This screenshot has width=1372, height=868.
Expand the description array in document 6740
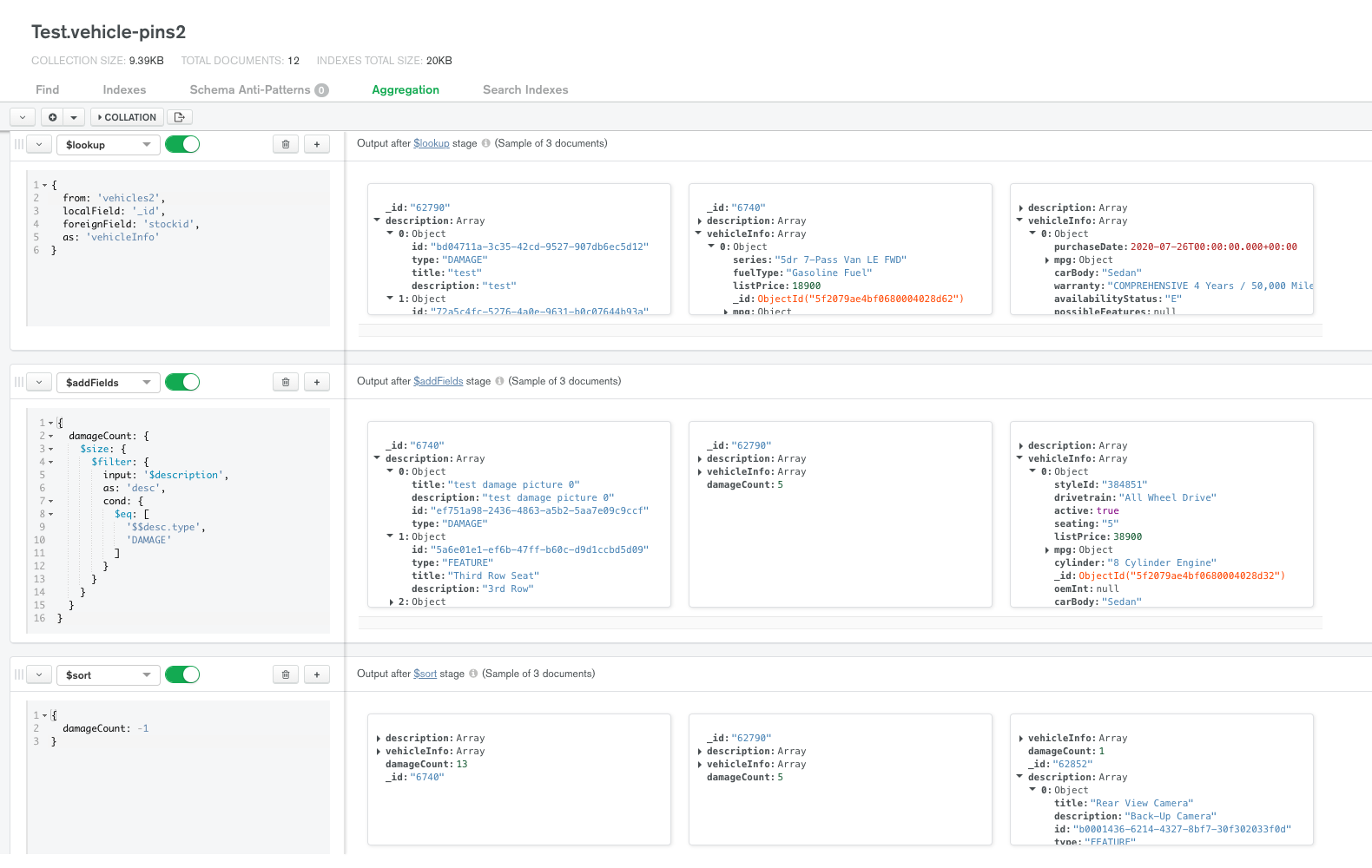point(700,221)
